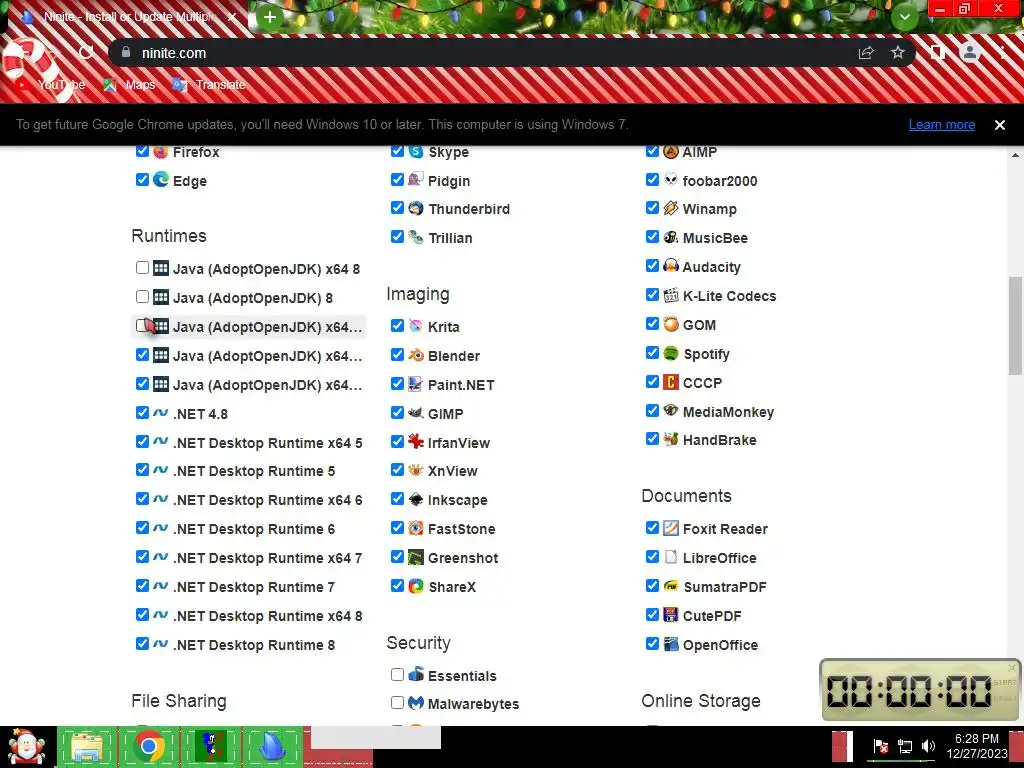Viewport: 1024px width, 768px height.
Task: Enable the Essentials security checkbox
Action: (x=397, y=675)
